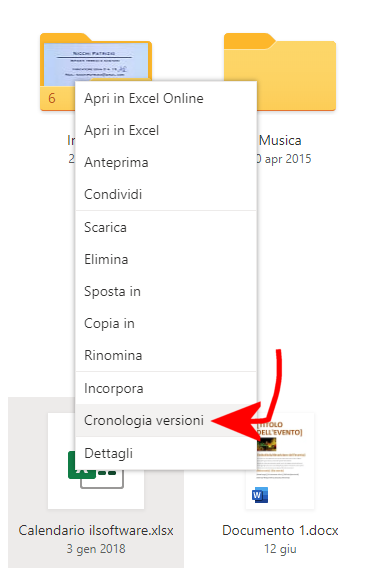The height and width of the screenshot is (583, 379).
Task: Open 'Anteprima' from the context menu
Action: [x=166, y=162]
